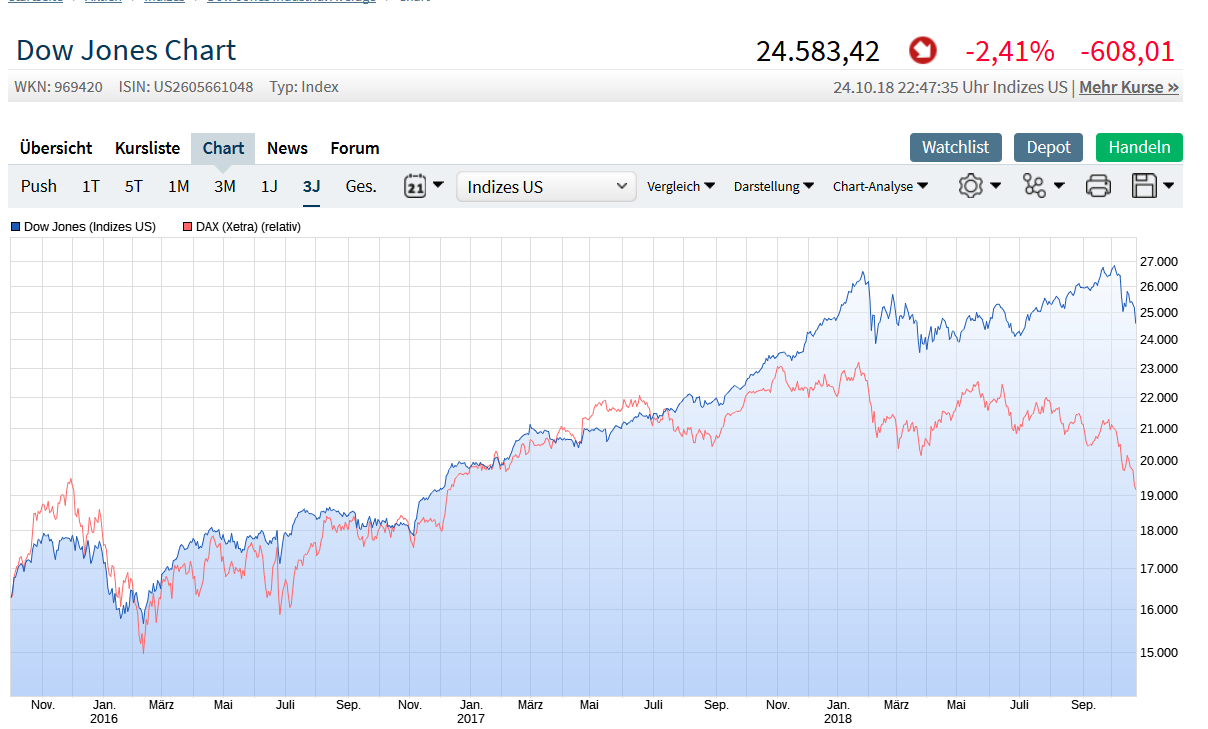Follow the Mehr Kurse link

point(1129,87)
